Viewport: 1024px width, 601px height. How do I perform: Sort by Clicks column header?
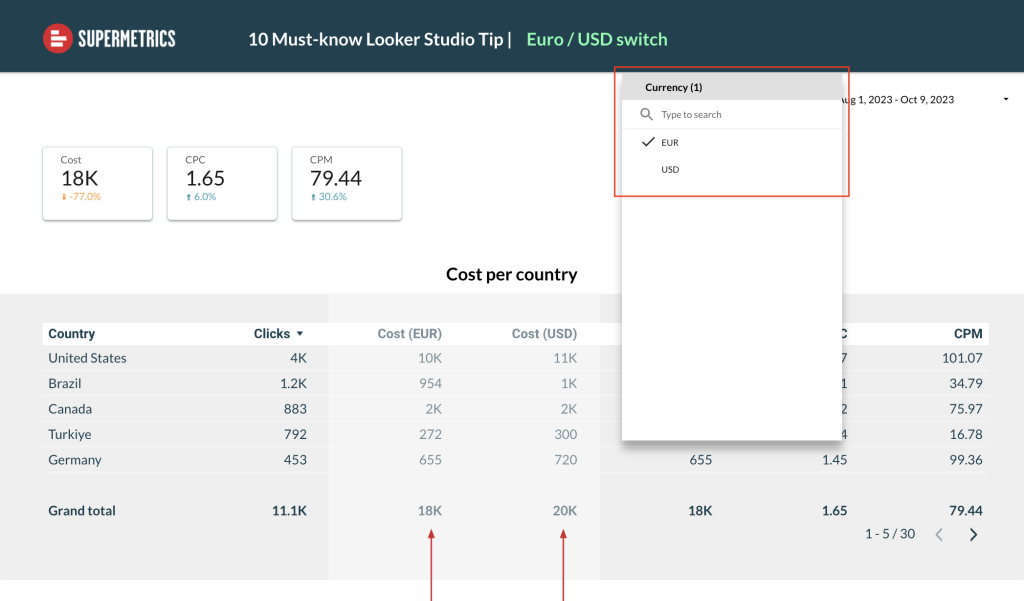coord(272,334)
